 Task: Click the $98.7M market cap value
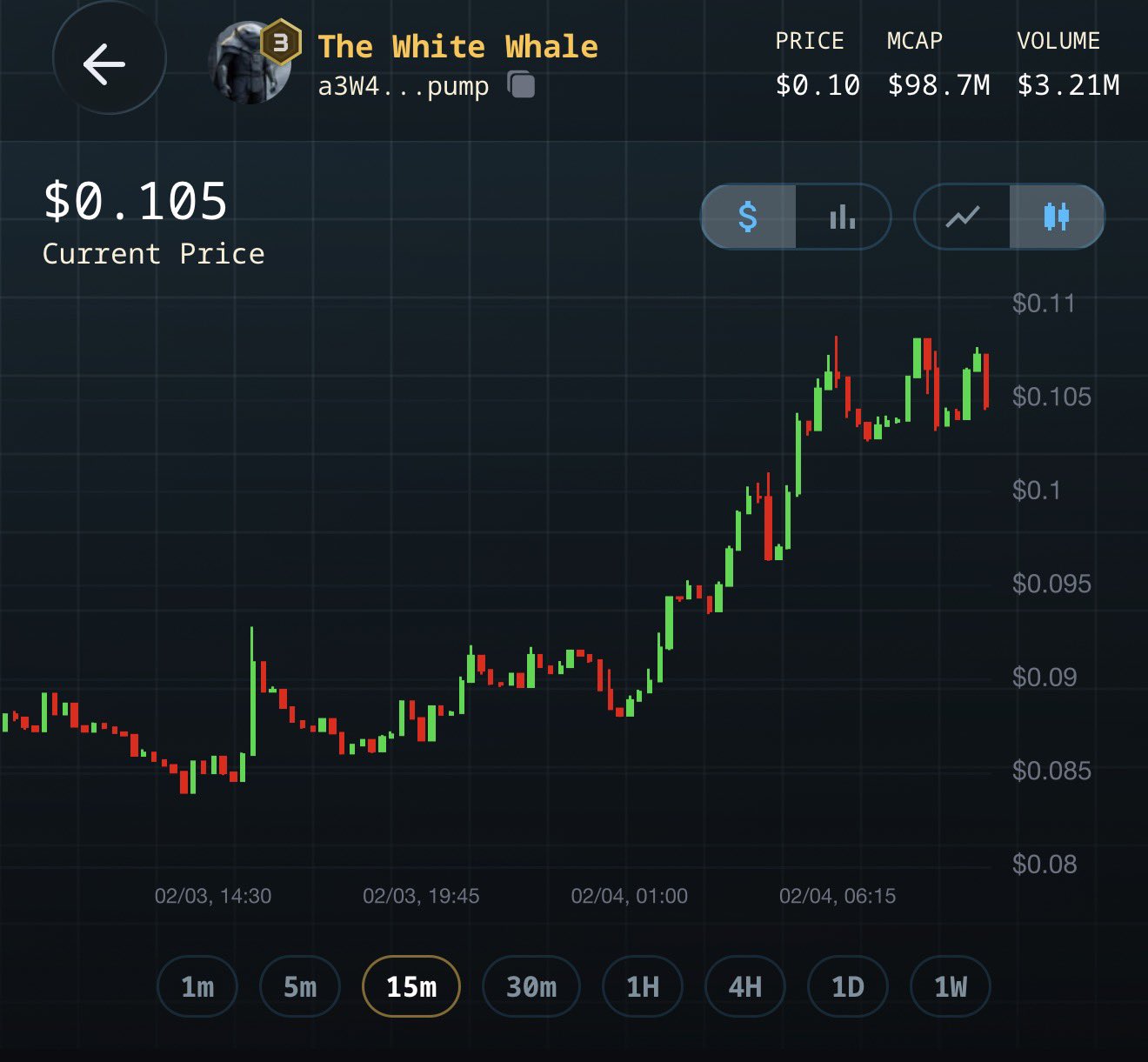coord(938,85)
